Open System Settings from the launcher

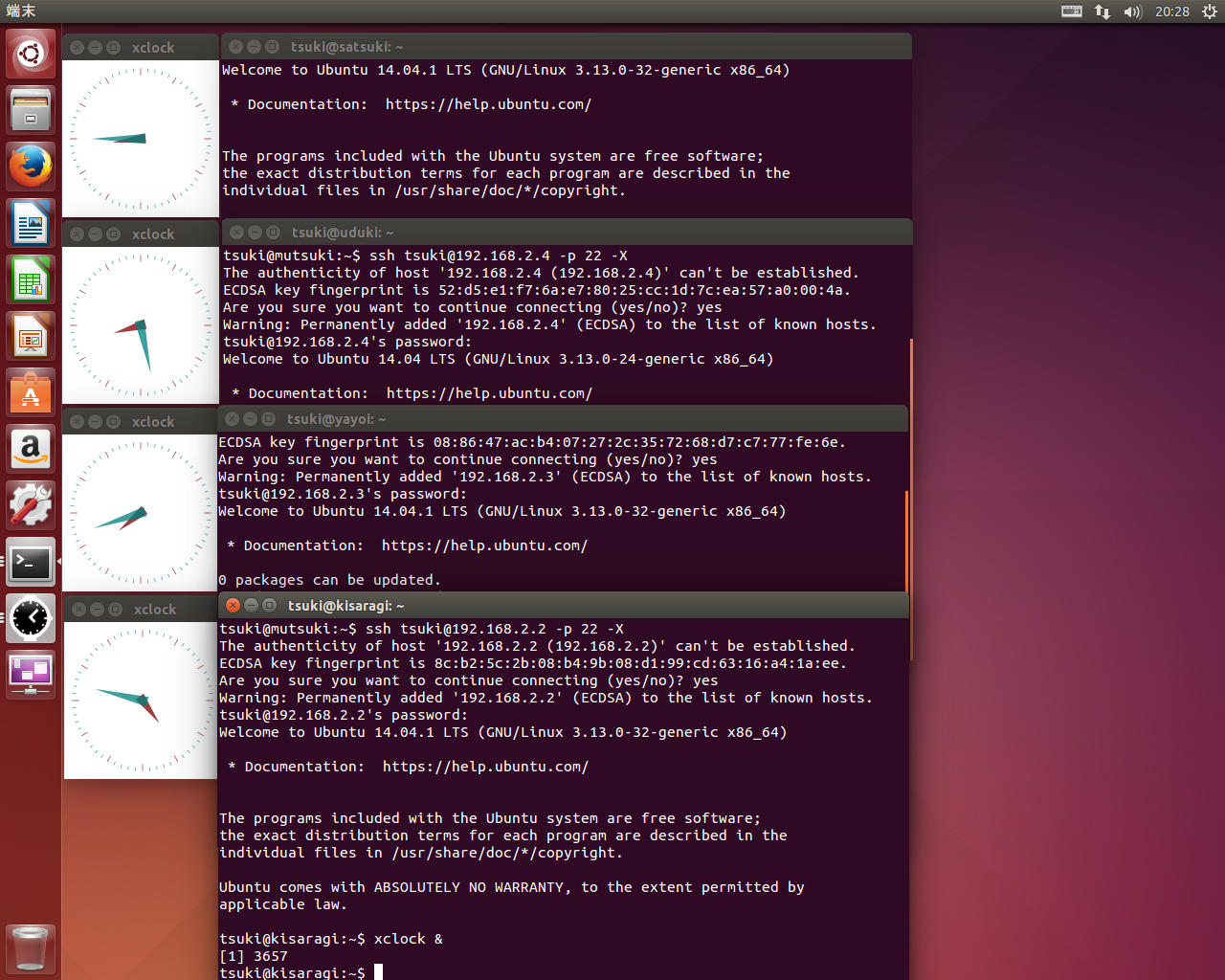coord(31,504)
